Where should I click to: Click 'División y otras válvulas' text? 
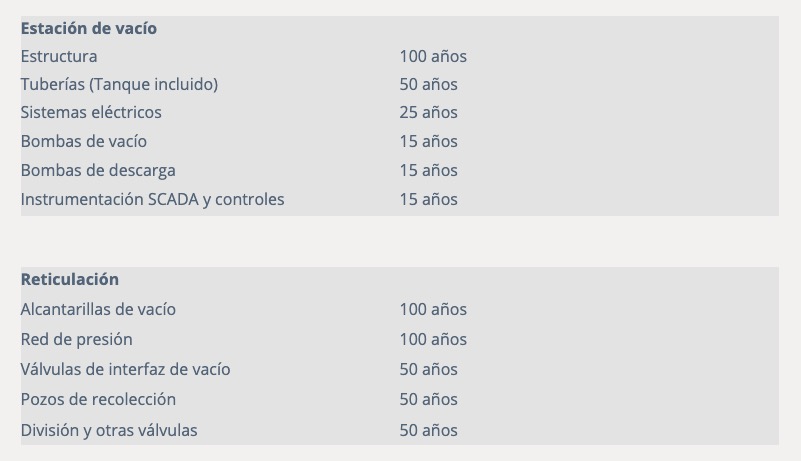[x=109, y=430]
